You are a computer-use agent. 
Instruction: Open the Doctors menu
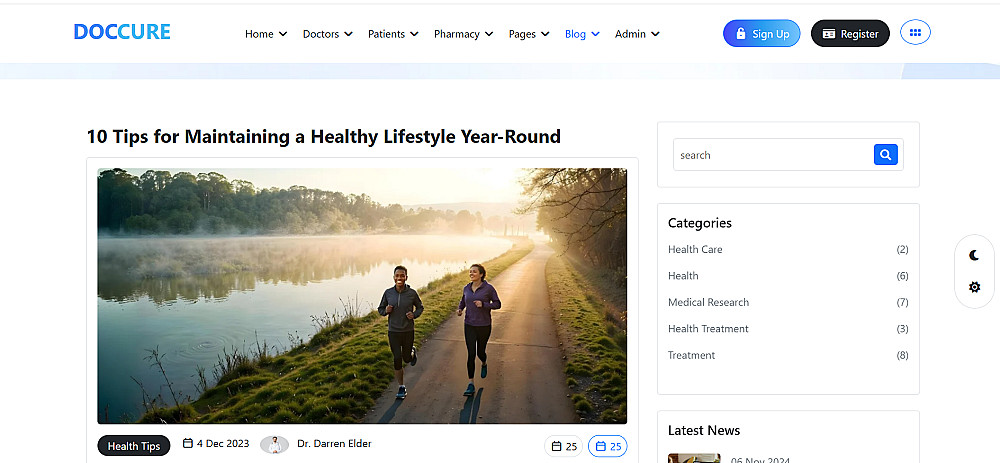(328, 34)
